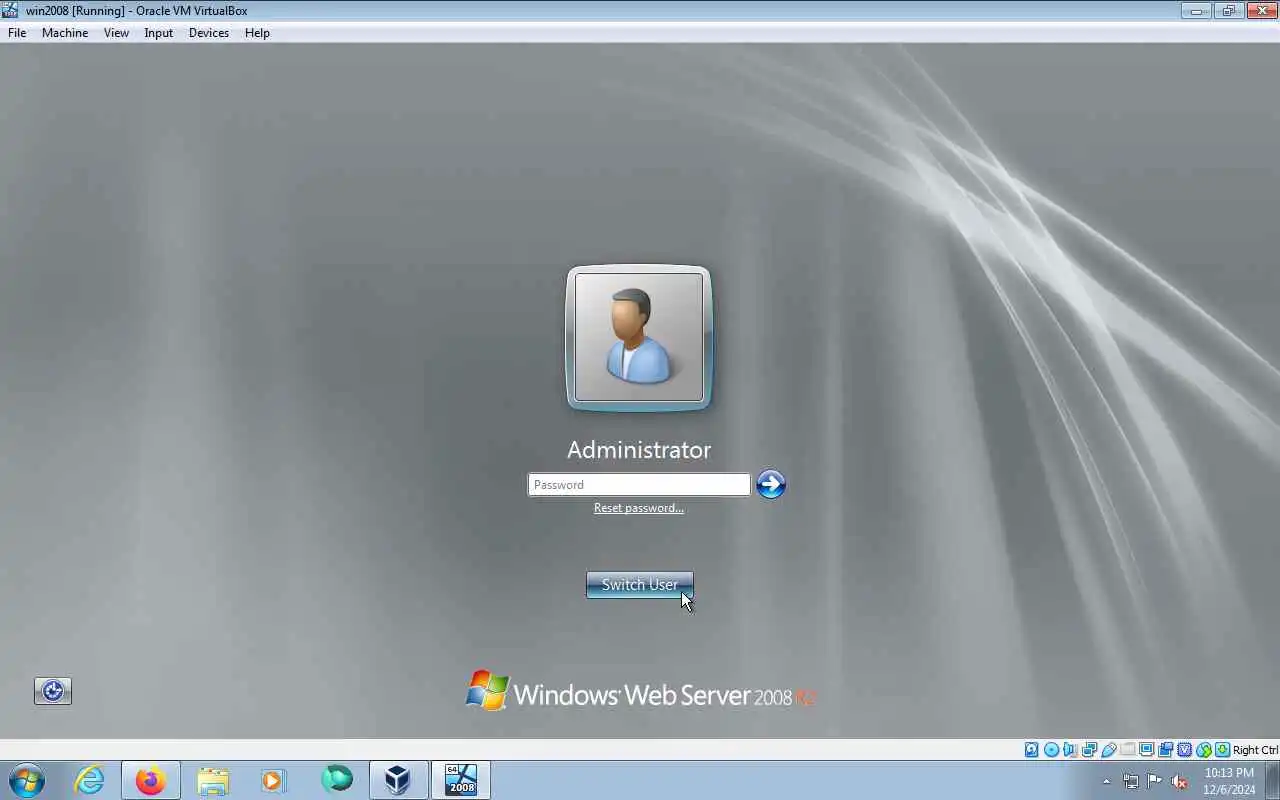Click the network tray icon
Viewport: 1280px width, 800px height.
coord(1131,781)
